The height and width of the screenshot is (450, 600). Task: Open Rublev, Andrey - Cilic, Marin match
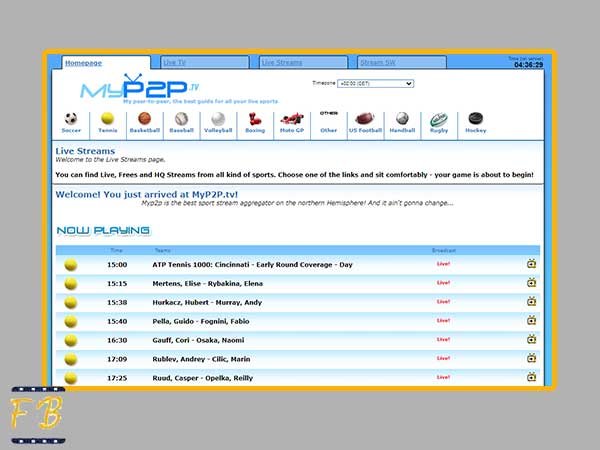click(x=201, y=359)
